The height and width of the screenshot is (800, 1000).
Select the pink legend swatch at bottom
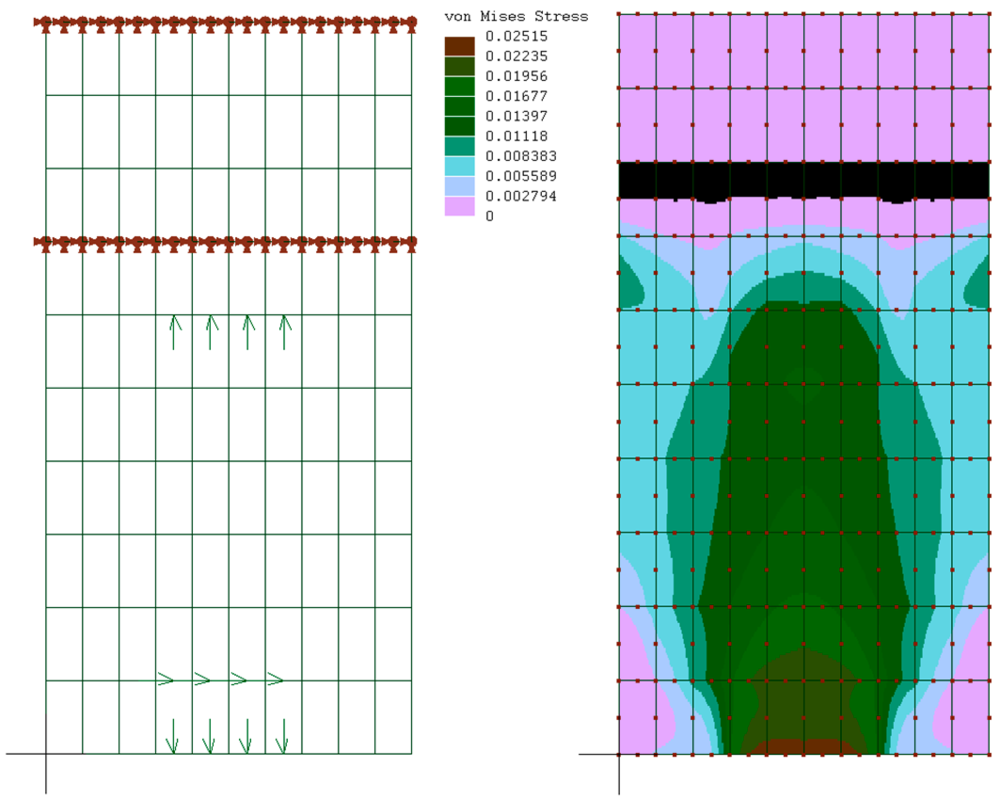[460, 206]
